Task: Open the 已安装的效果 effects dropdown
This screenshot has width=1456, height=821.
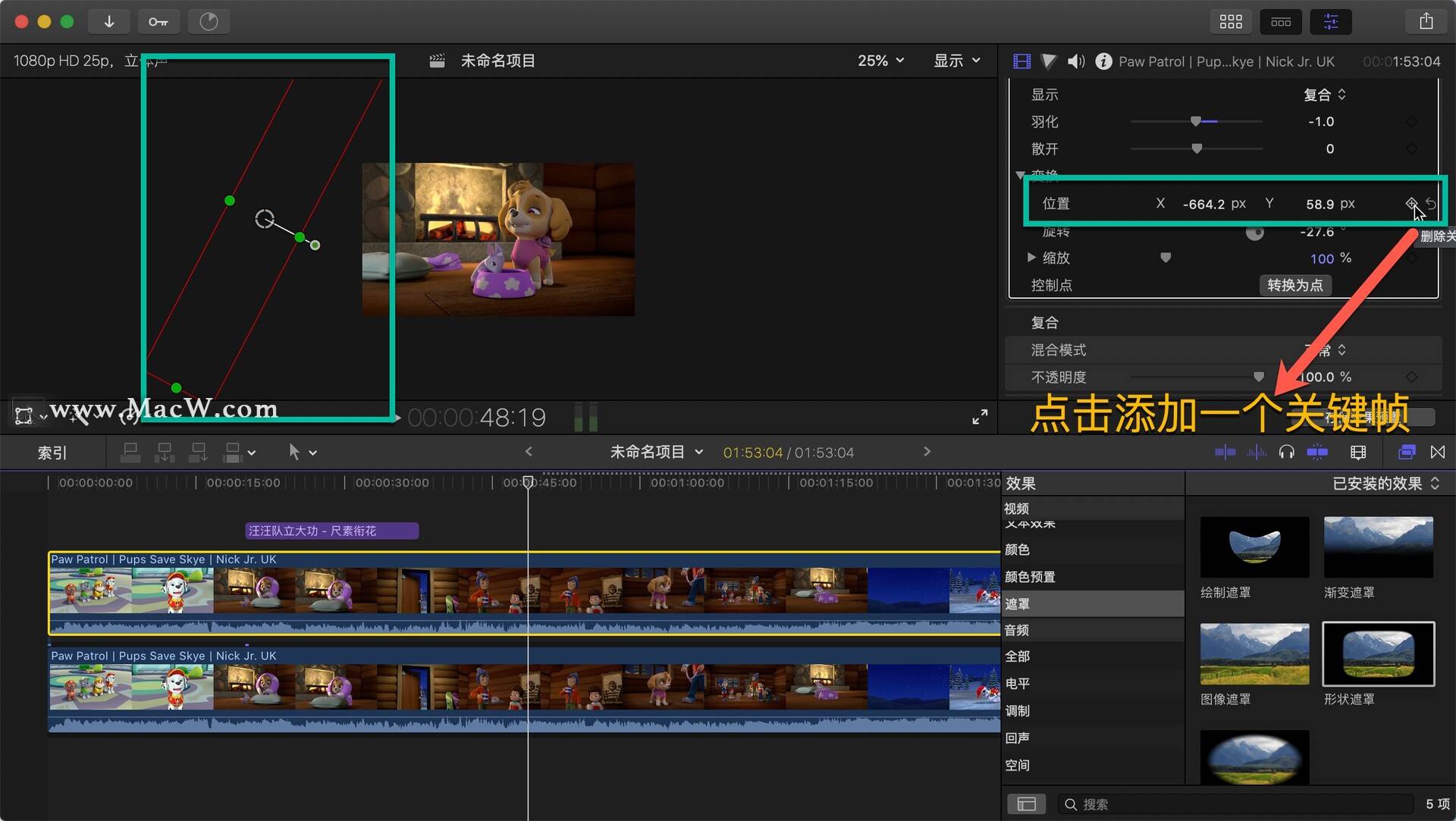Action: point(1385,484)
